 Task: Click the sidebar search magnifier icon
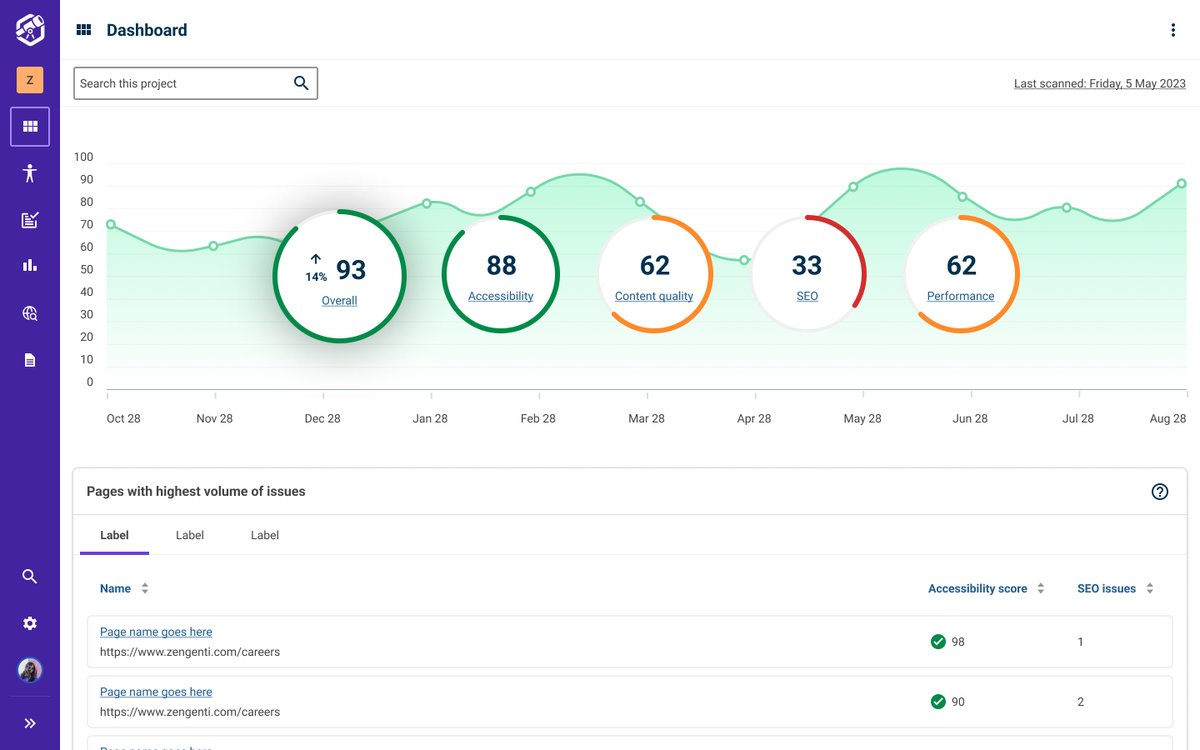pos(30,576)
